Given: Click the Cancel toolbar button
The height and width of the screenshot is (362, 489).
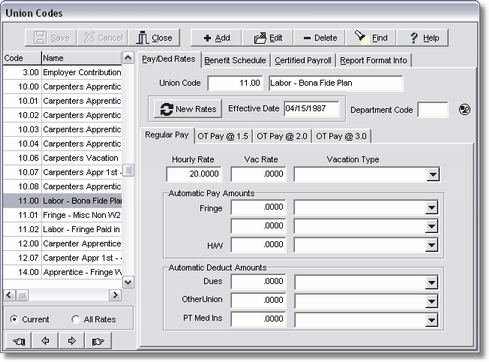Looking at the screenshot, I should coord(103,38).
